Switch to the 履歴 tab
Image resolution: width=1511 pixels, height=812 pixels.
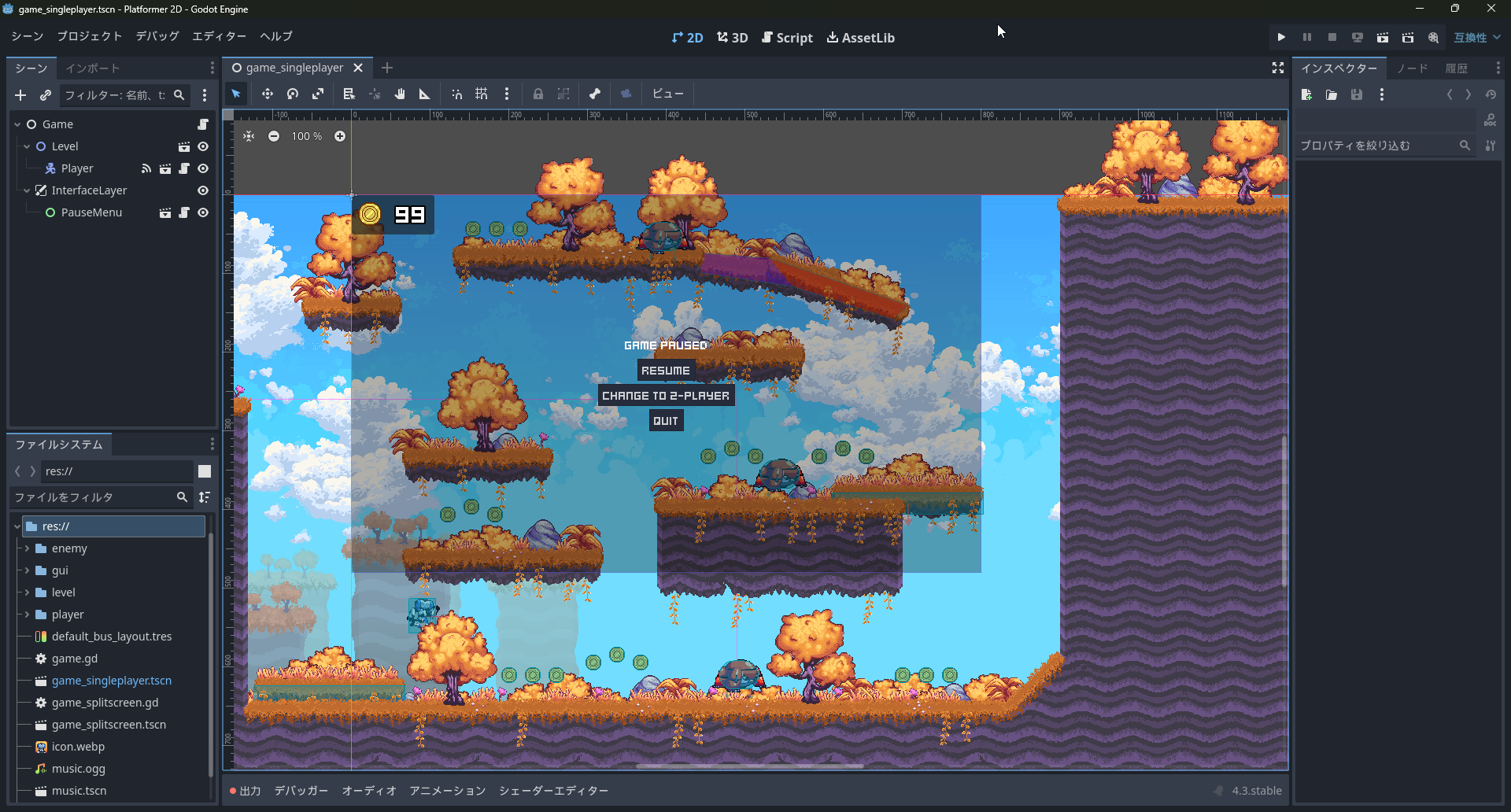coord(1457,68)
